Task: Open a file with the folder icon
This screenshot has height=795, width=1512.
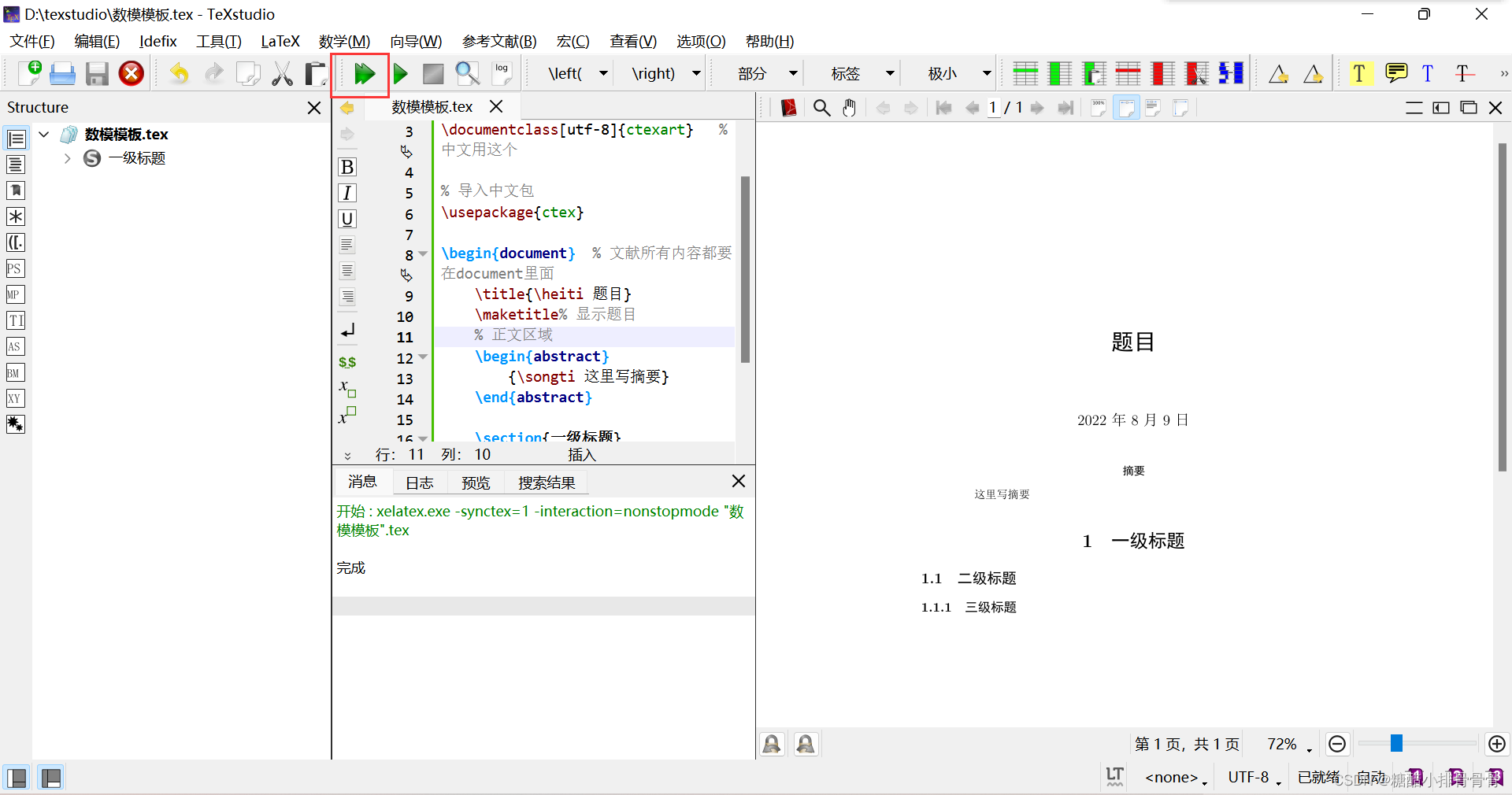Action: (62, 74)
